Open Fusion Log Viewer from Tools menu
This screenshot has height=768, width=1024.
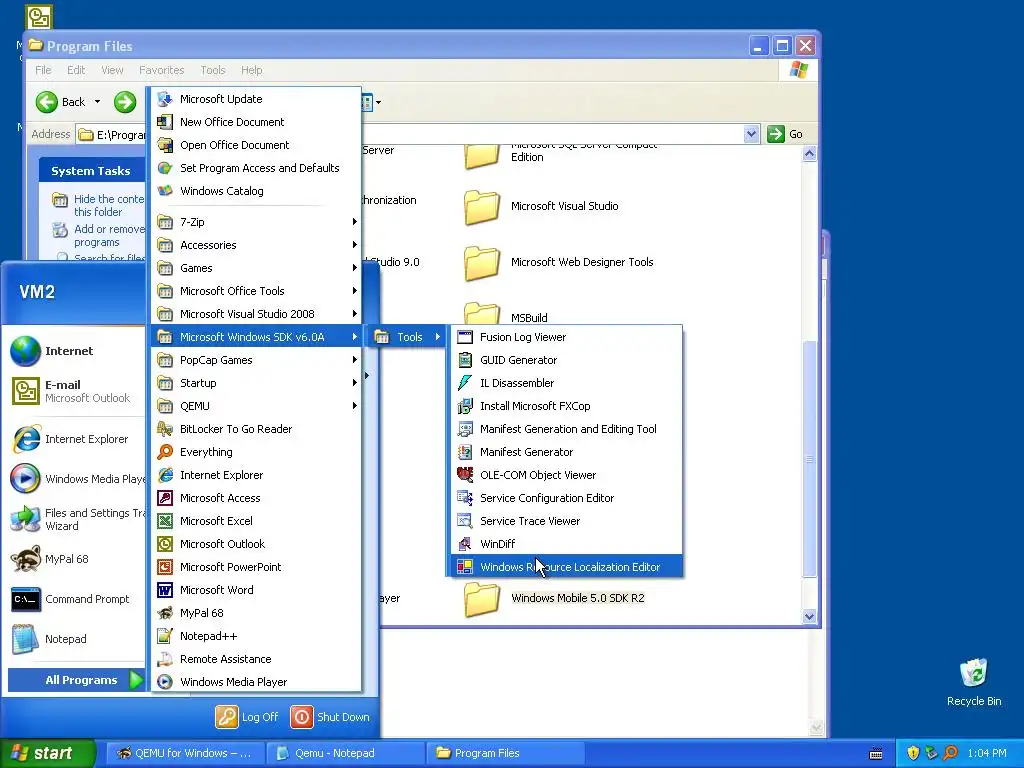tap(566, 337)
